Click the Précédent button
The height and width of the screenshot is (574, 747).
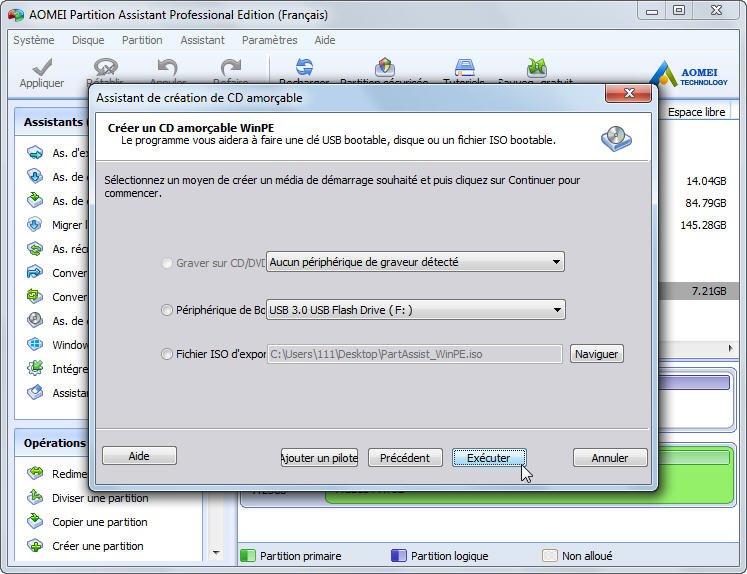405,458
